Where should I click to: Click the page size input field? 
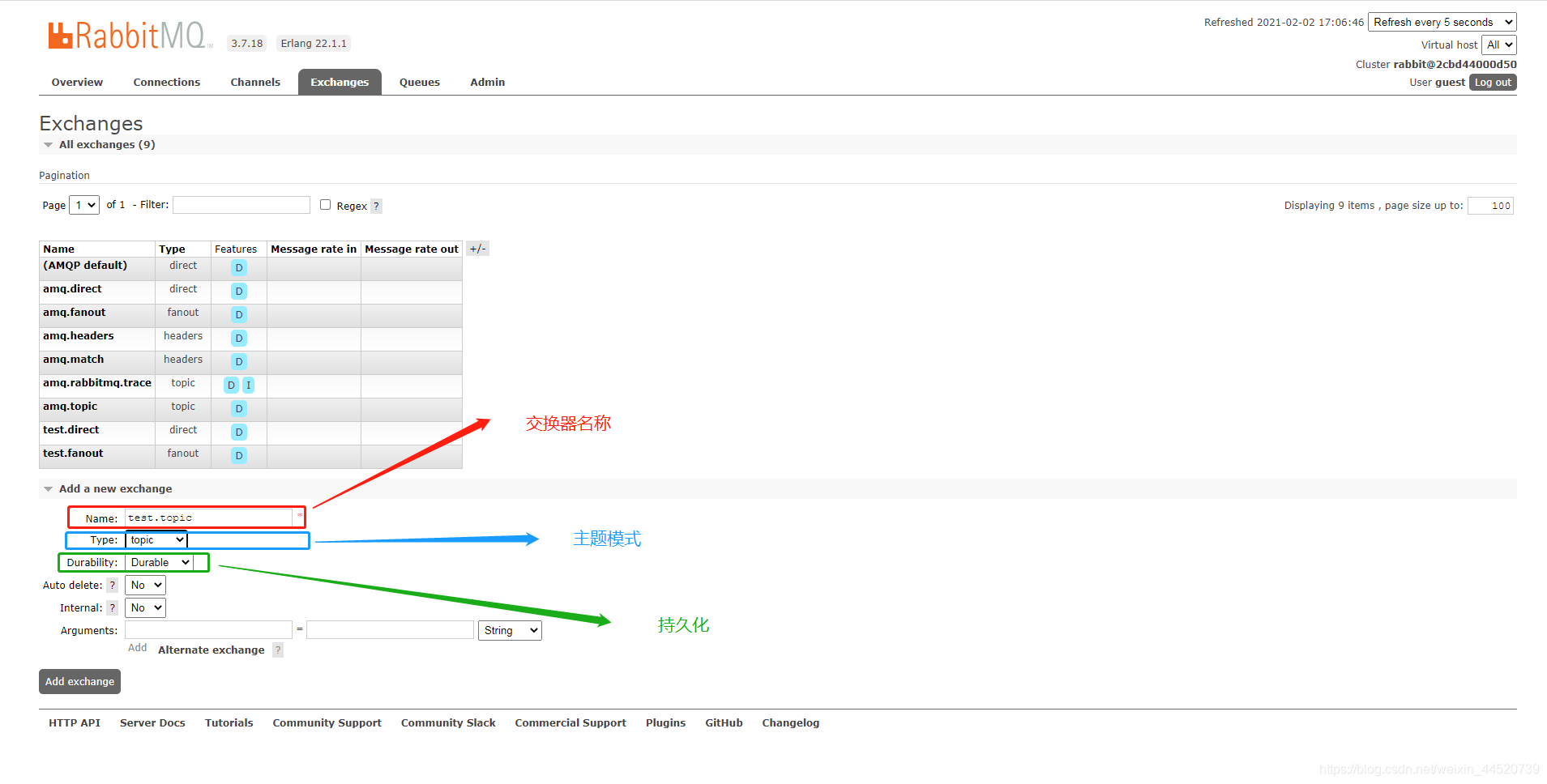(1490, 206)
